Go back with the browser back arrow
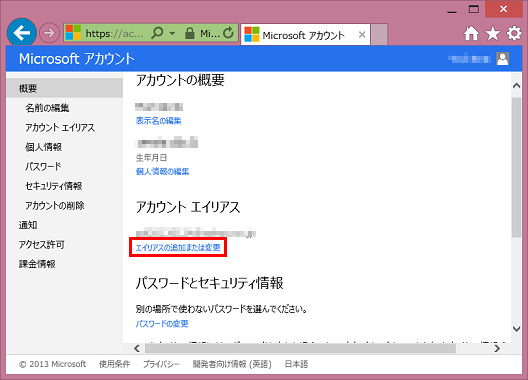Image resolution: width=528 pixels, height=380 pixels. click(22, 32)
